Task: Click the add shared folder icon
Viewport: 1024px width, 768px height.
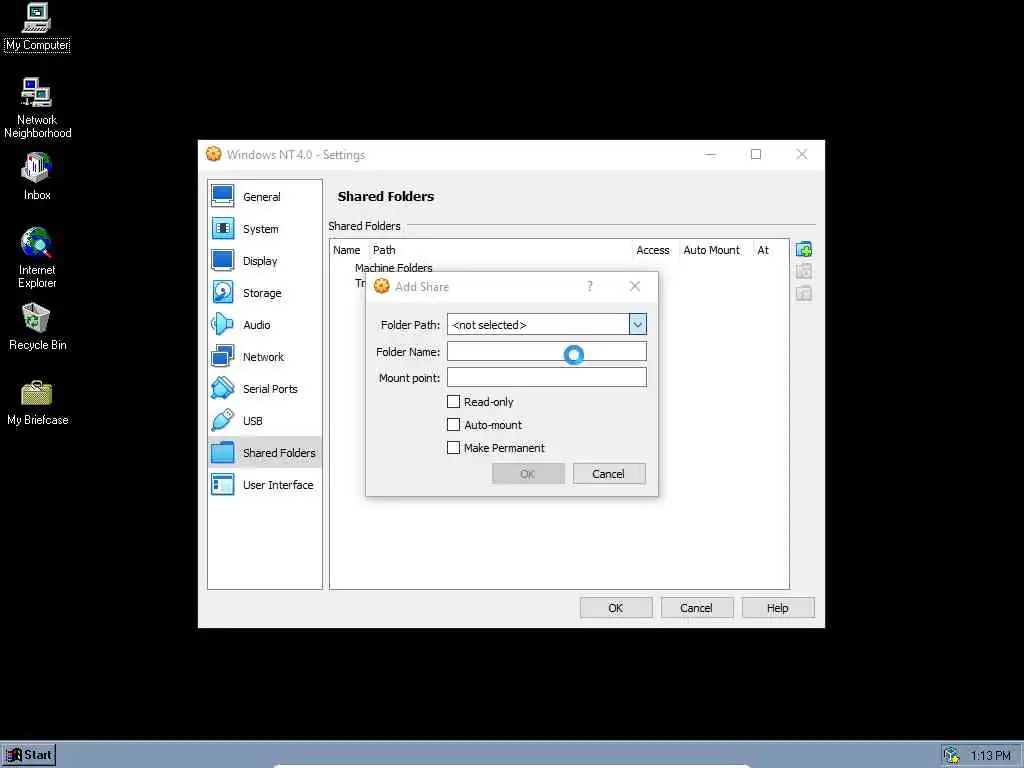Action: (804, 249)
